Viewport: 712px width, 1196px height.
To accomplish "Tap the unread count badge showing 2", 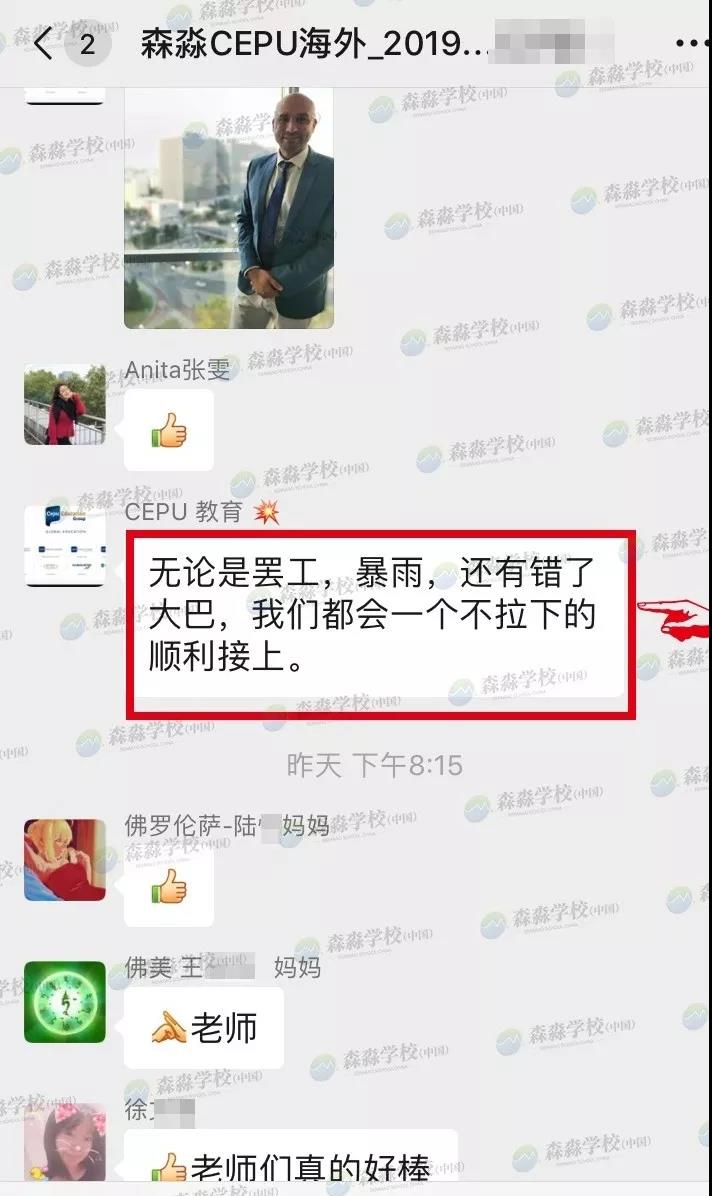I will (x=88, y=43).
